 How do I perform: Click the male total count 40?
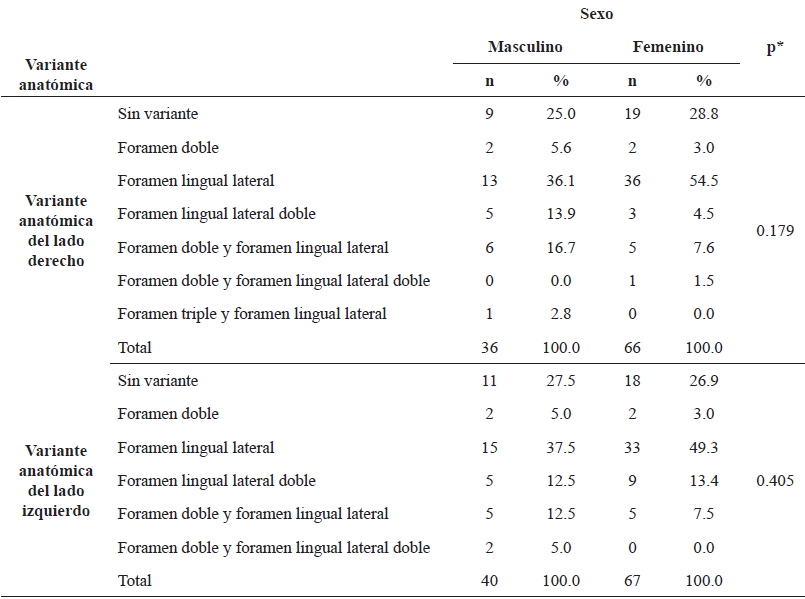click(489, 581)
